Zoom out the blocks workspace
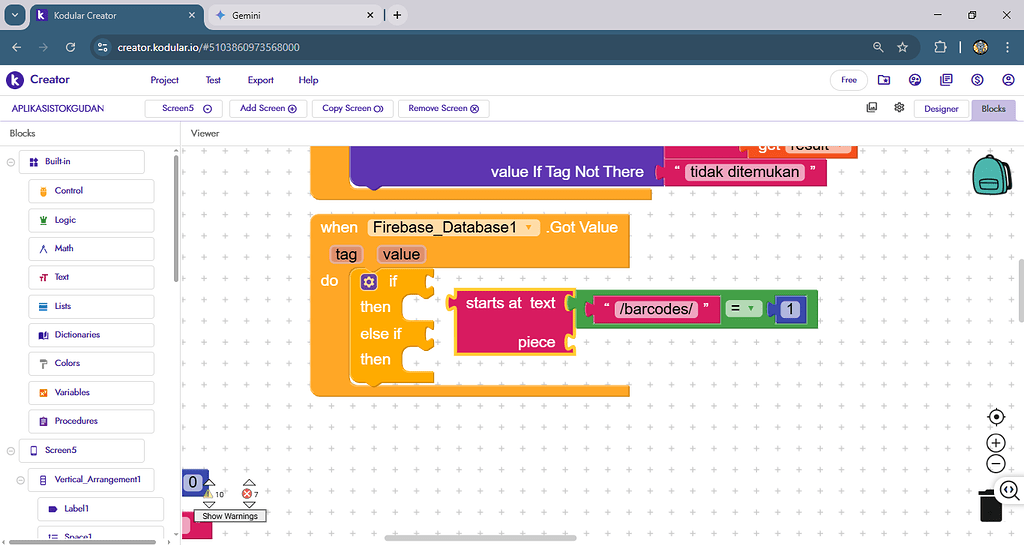The height and width of the screenshot is (545, 1024). (x=995, y=464)
